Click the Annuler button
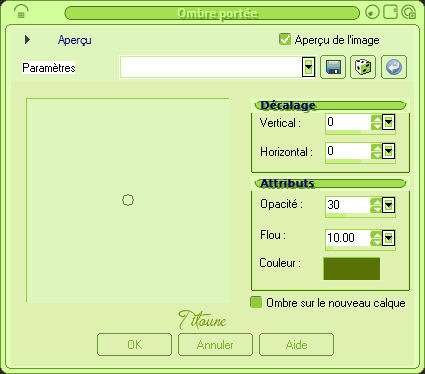The width and height of the screenshot is (425, 374). pyautogui.click(x=215, y=345)
